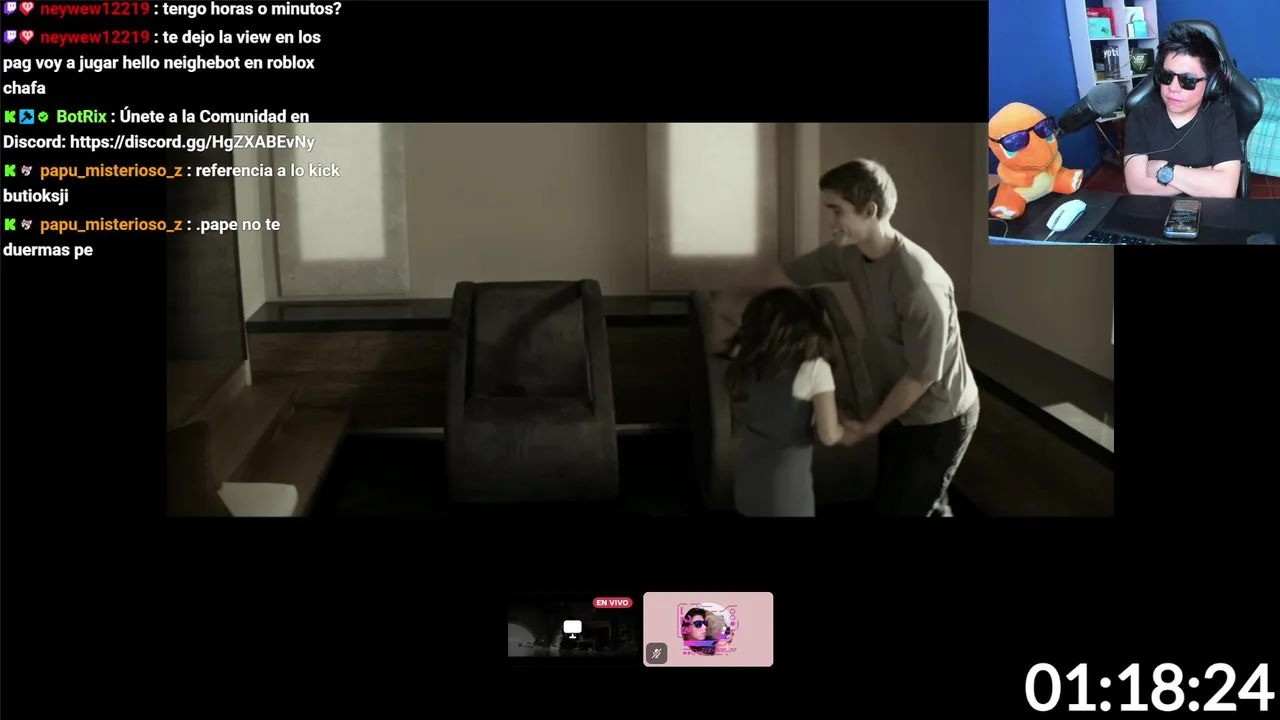Click the Twitch badge beside 'te dejo la view'
Image resolution: width=1280 pixels, height=720 pixels.
[x=10, y=37]
